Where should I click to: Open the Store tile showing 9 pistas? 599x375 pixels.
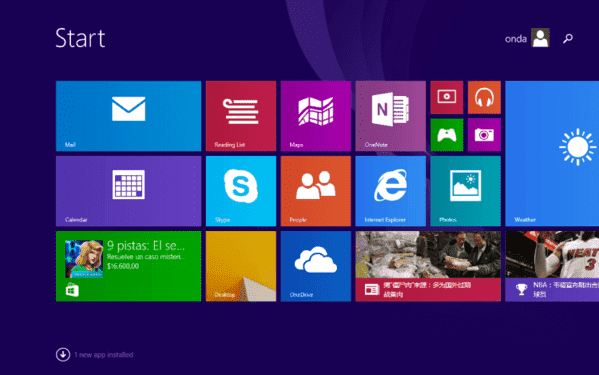click(x=128, y=266)
